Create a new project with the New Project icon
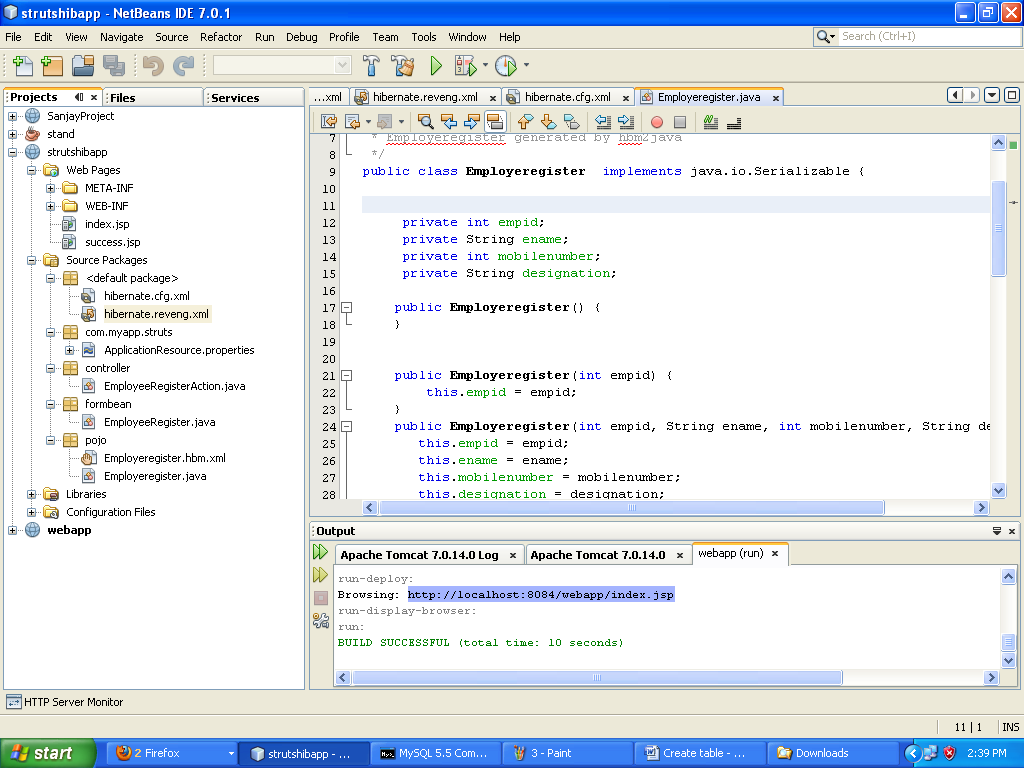This screenshot has width=1024, height=768. pos(49,65)
